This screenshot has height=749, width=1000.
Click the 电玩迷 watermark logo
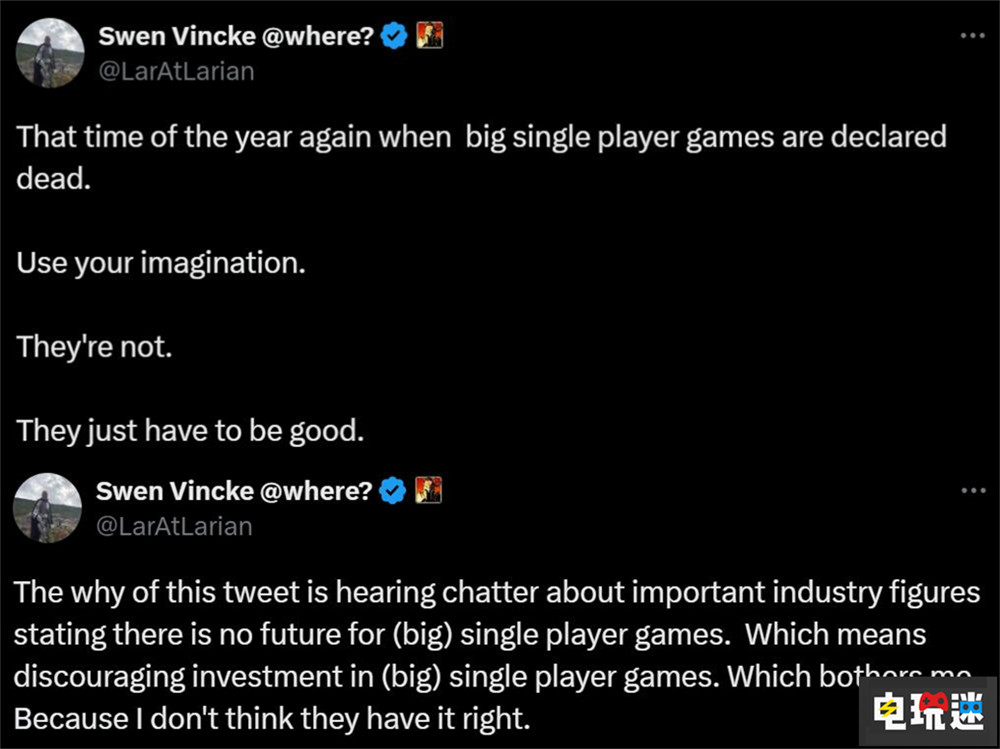pos(929,711)
